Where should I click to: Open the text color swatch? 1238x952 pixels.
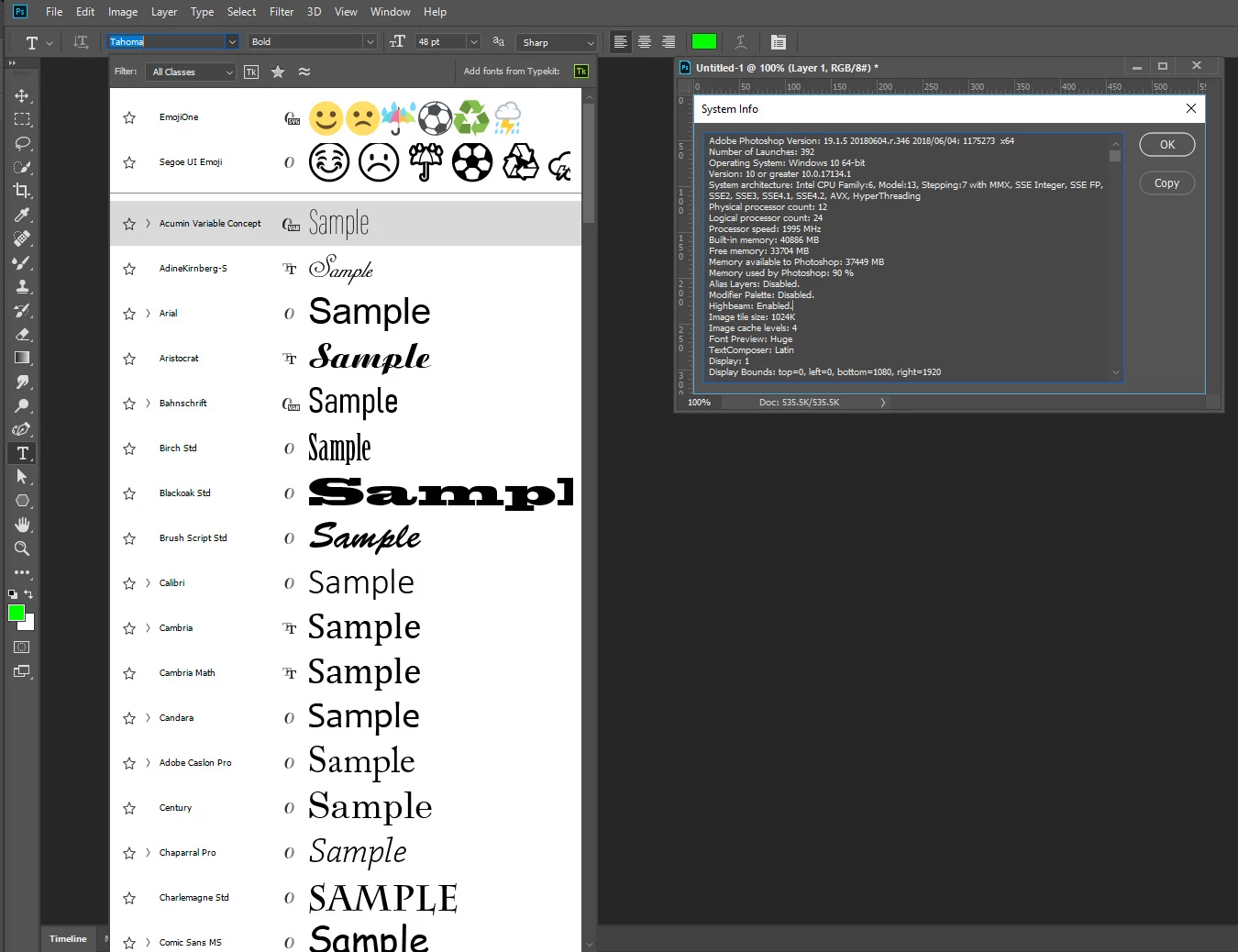(704, 42)
